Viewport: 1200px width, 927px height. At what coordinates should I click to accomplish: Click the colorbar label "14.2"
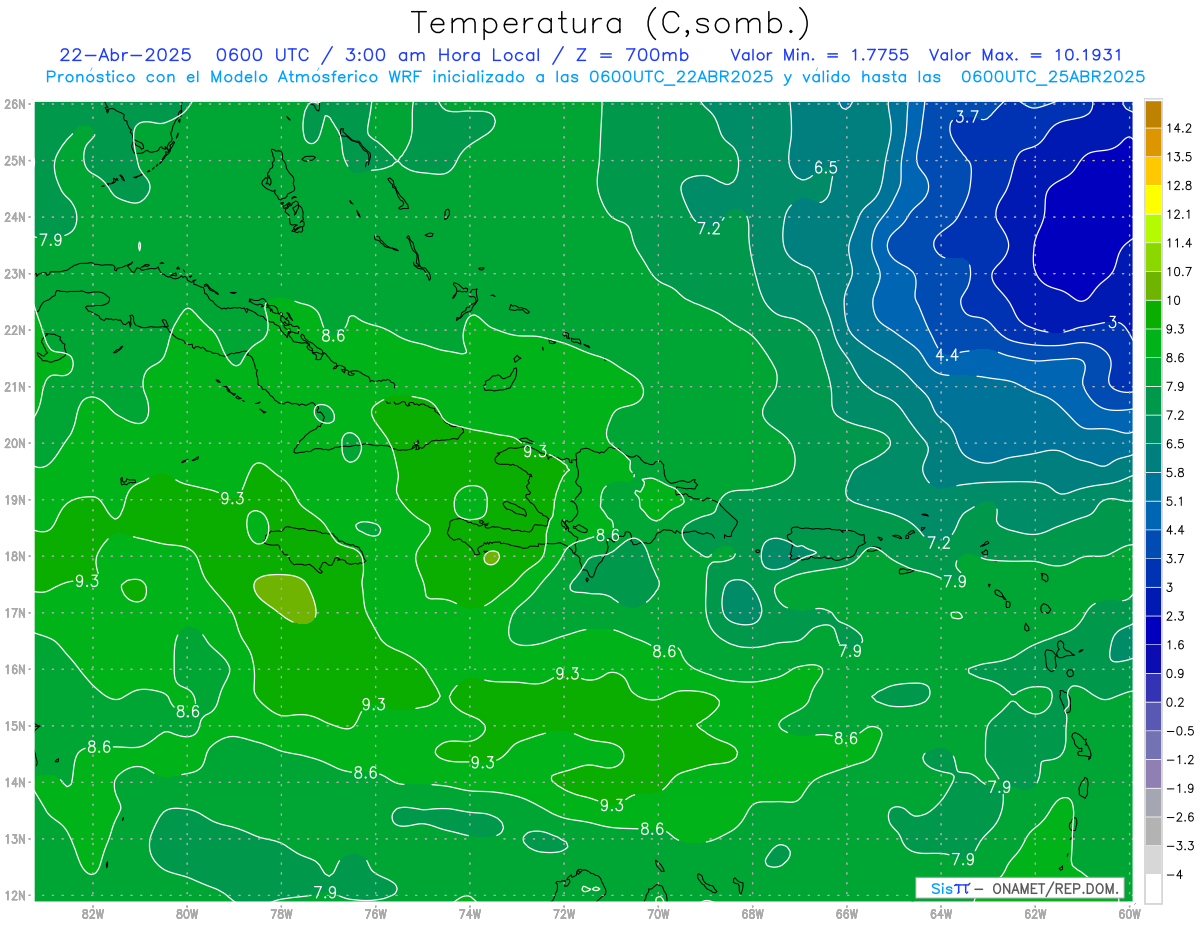[x=1178, y=128]
